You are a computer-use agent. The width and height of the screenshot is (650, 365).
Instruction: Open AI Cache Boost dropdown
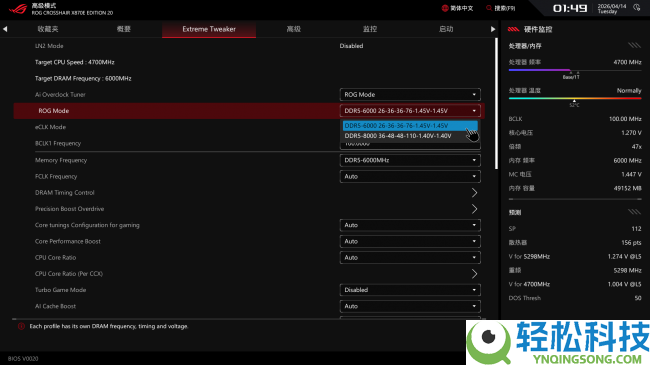point(410,306)
